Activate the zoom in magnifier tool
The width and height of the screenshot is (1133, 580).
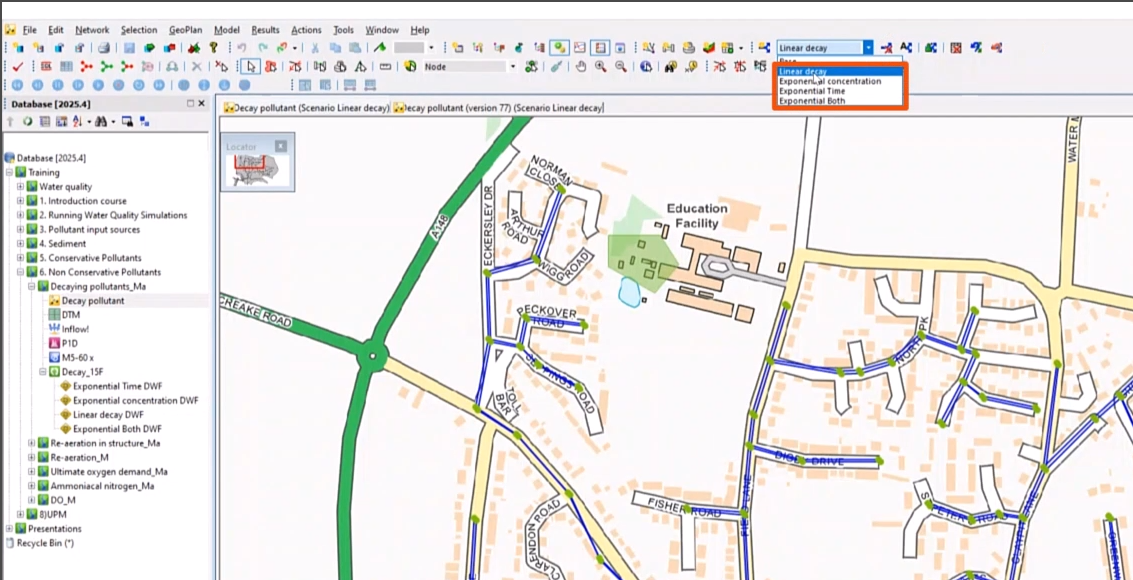point(600,67)
